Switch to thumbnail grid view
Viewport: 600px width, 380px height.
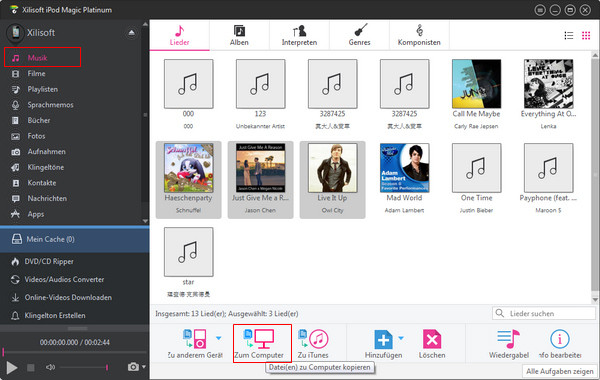586,36
